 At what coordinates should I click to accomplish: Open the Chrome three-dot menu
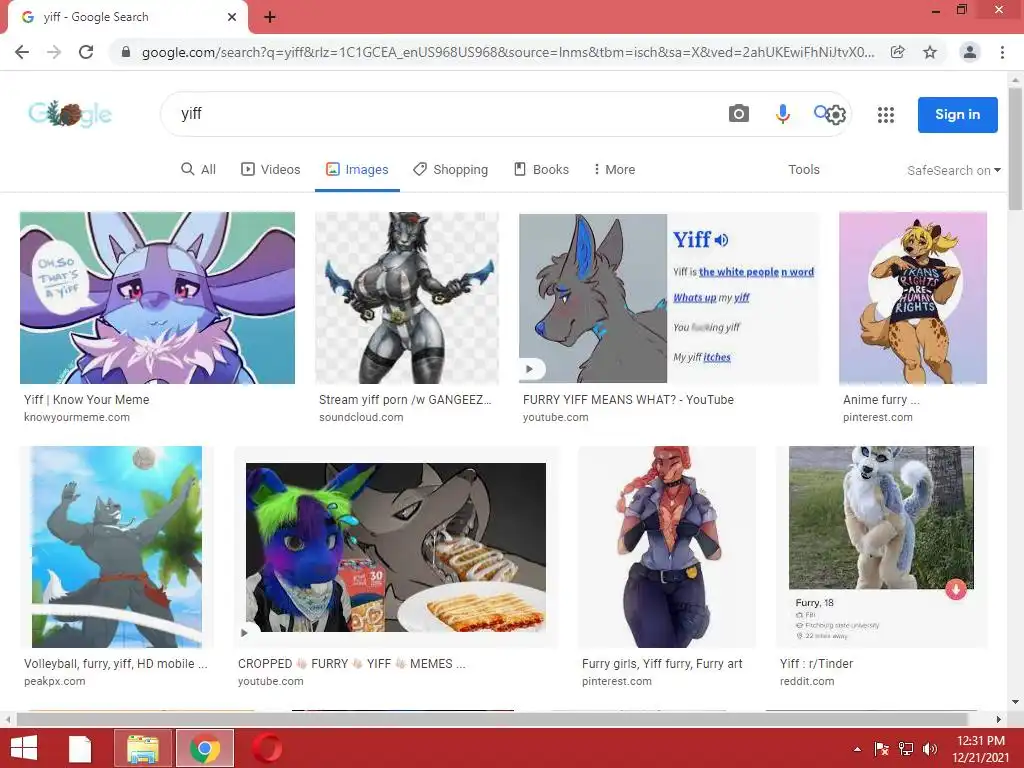point(1002,52)
